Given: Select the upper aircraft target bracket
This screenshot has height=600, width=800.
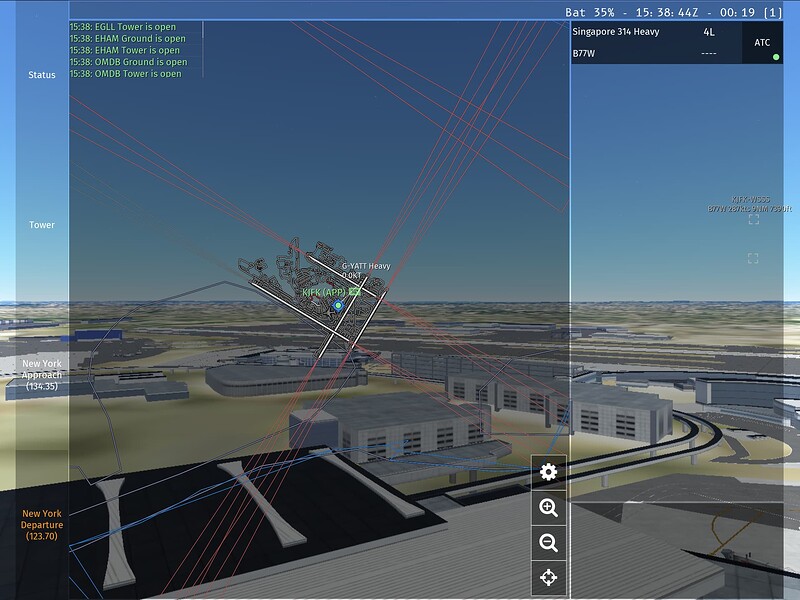Looking at the screenshot, I should (754, 219).
